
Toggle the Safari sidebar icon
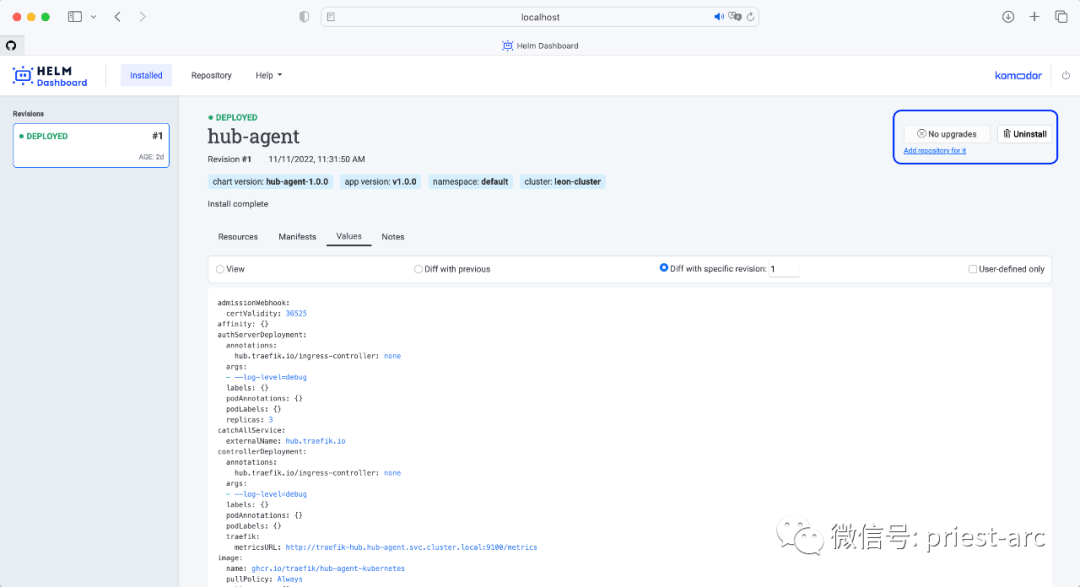74,17
